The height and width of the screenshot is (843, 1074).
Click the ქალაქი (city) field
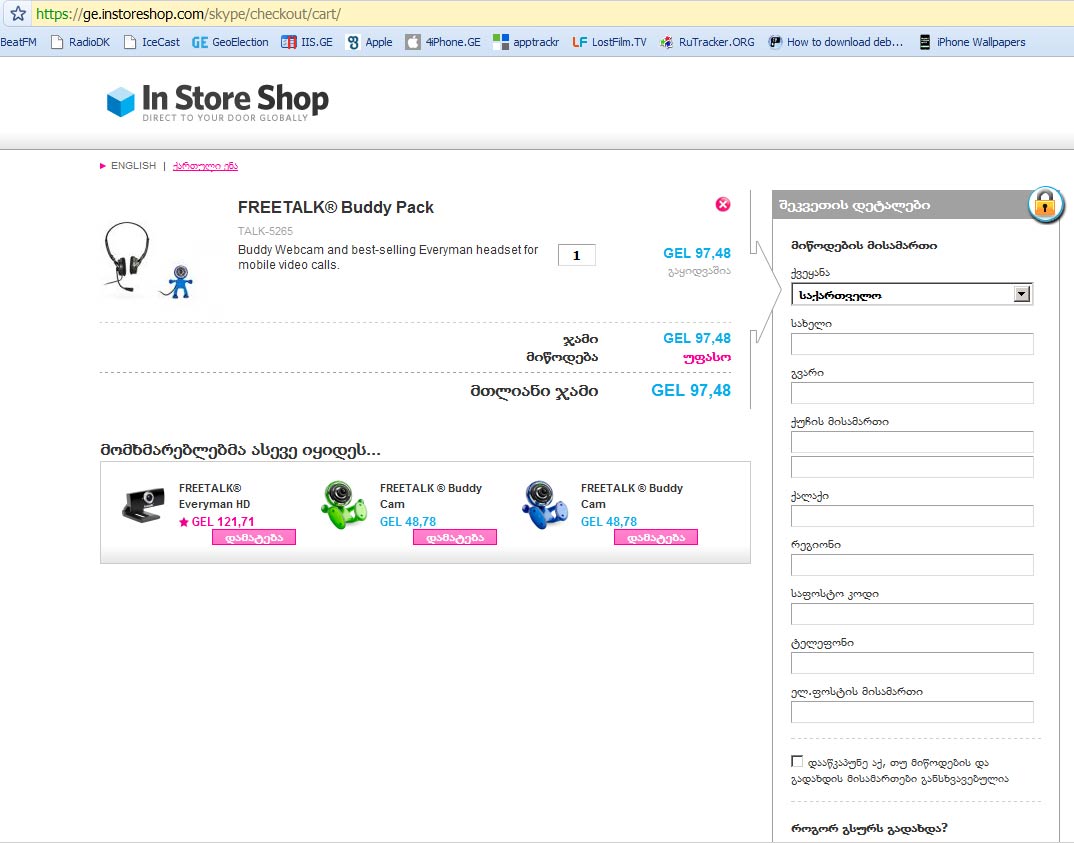pos(912,516)
